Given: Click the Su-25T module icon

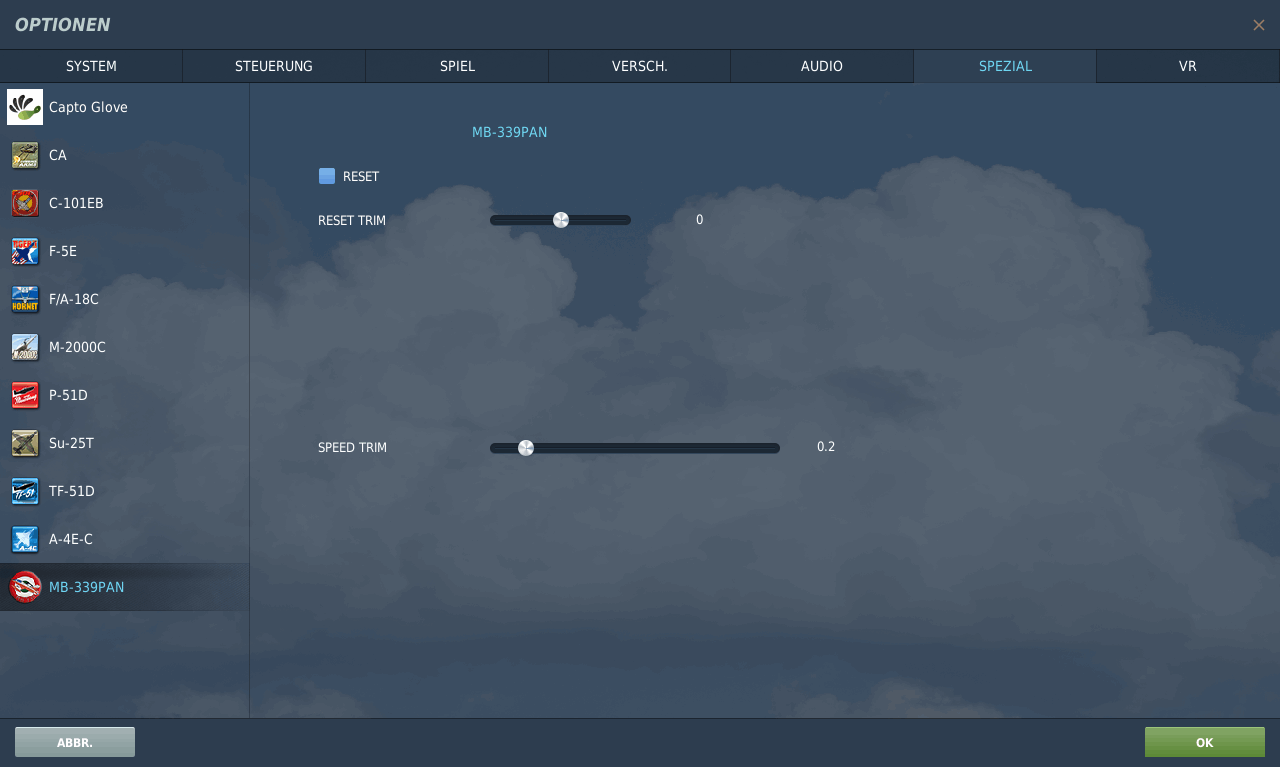Looking at the screenshot, I should click(25, 443).
